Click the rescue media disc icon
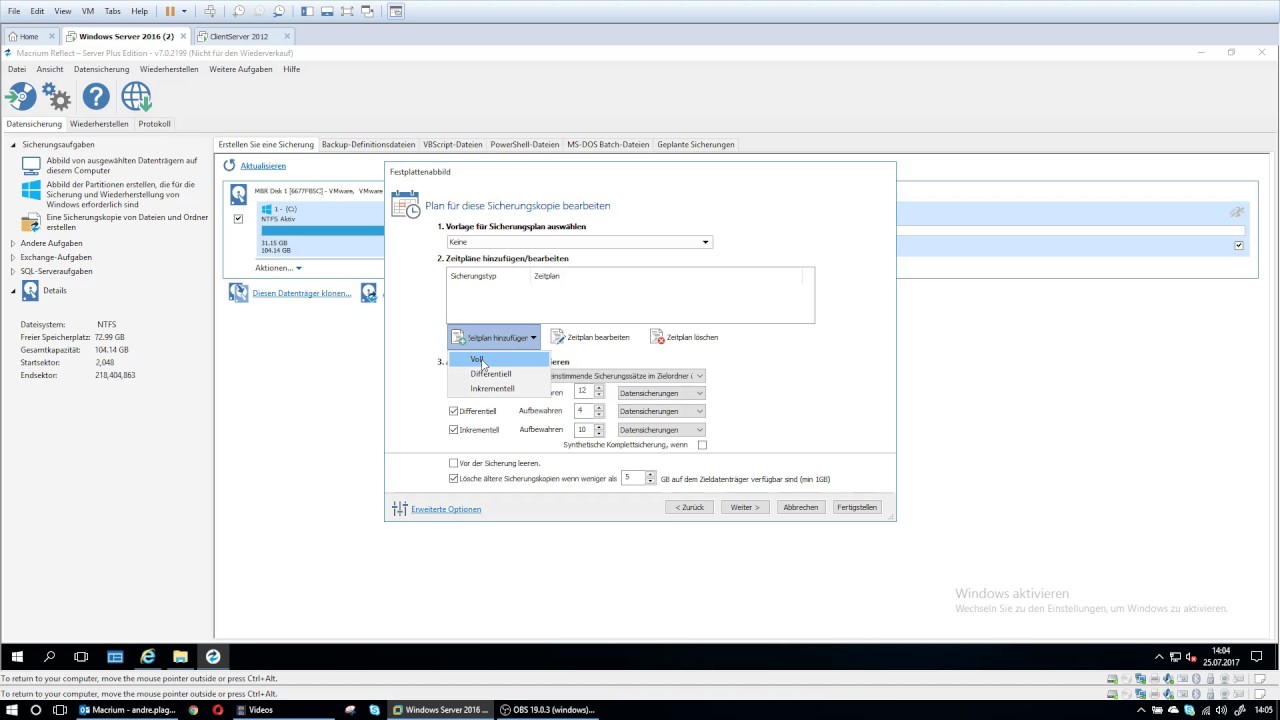Image resolution: width=1280 pixels, height=720 pixels. coord(20,97)
